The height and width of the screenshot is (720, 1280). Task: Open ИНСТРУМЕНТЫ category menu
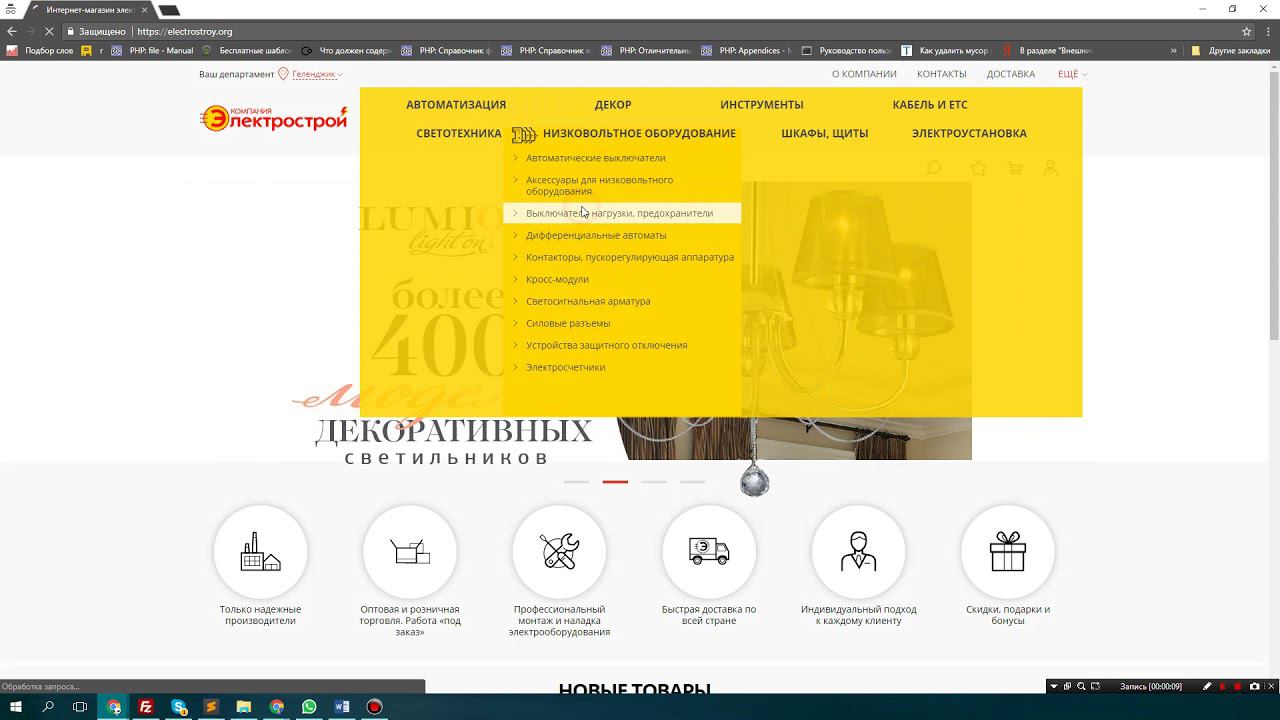click(762, 104)
